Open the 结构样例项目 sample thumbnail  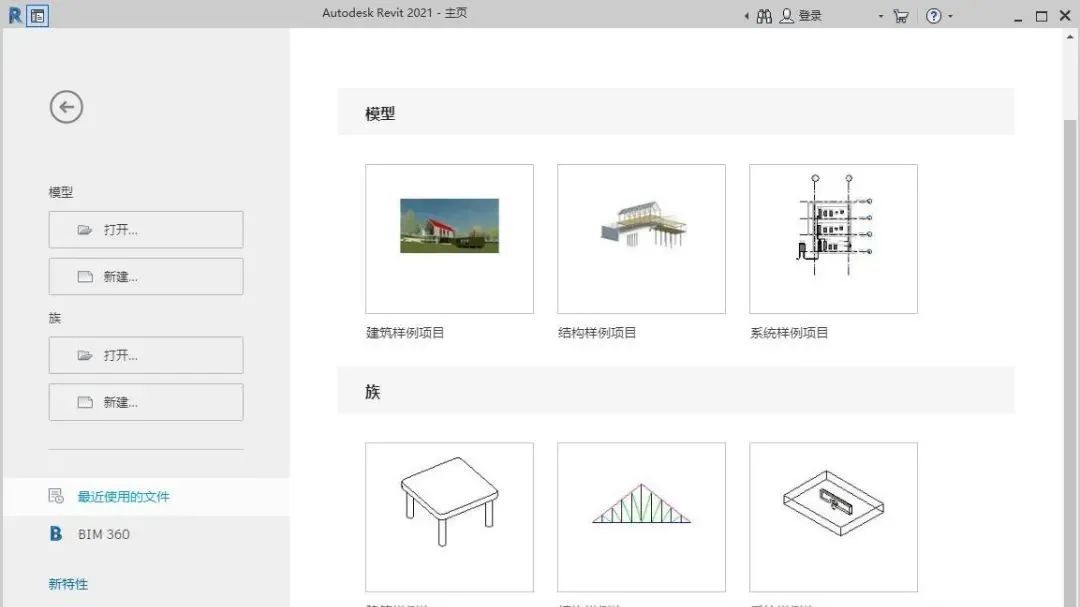tap(640, 238)
